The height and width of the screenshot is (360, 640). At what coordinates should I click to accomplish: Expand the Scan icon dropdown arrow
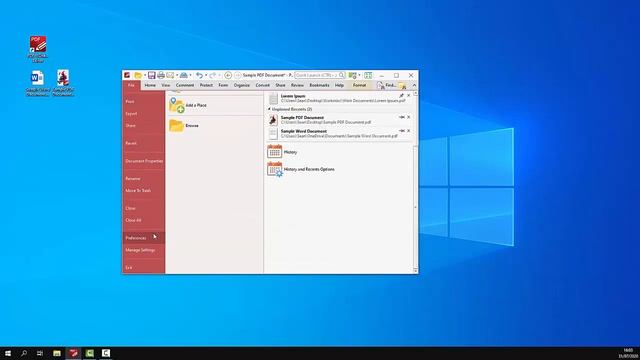click(x=190, y=76)
